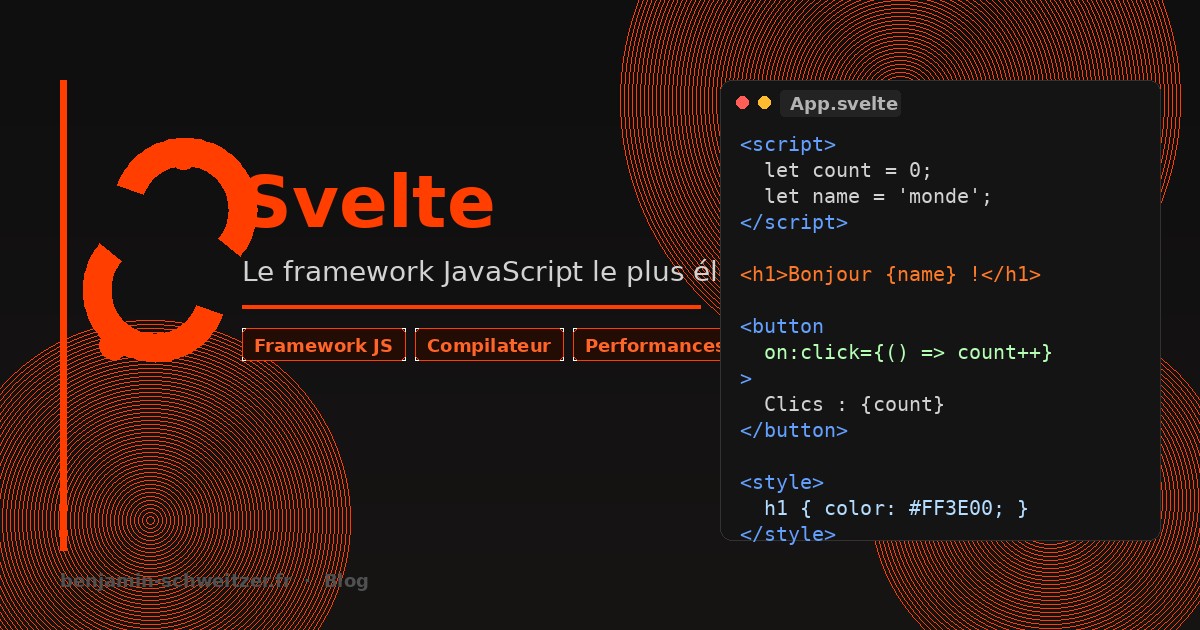This screenshot has width=1200, height=630.
Task: Click the Framework JS tag
Action: pyautogui.click(x=324, y=345)
